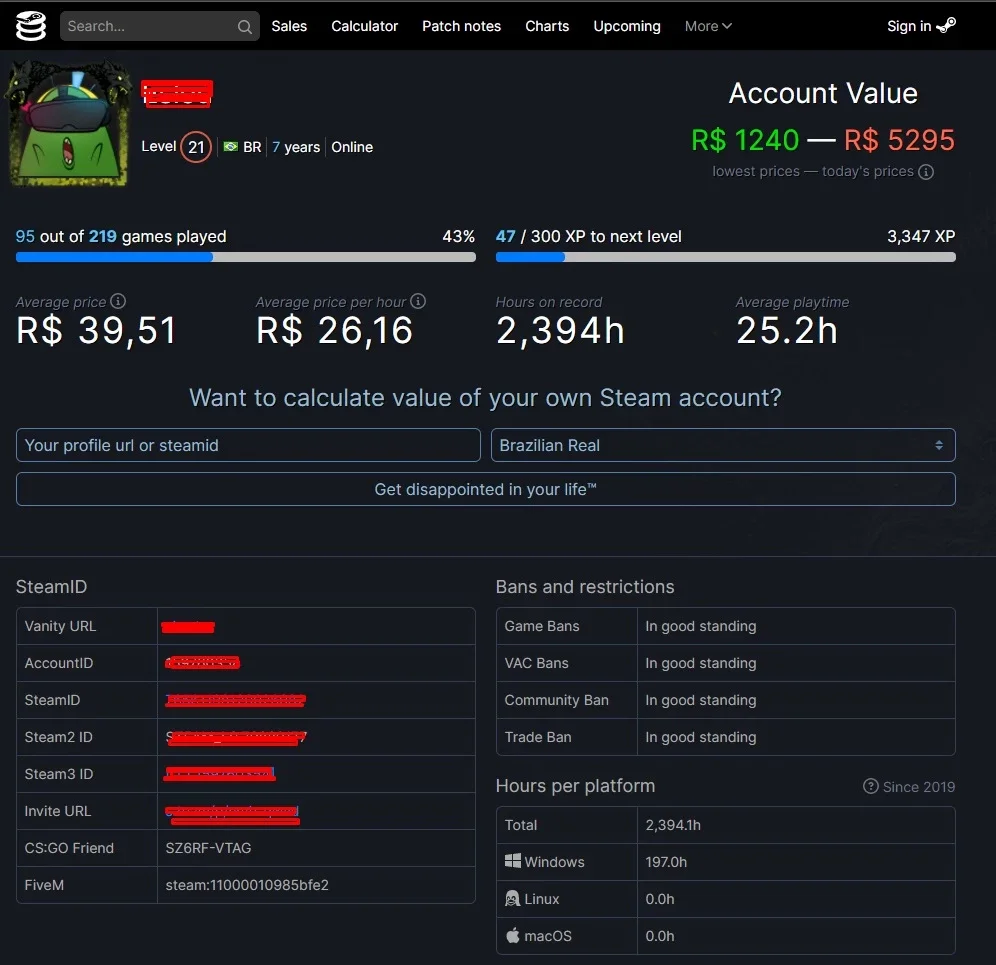The height and width of the screenshot is (965, 996).
Task: Click the question mark icon by Since 2019
Action: point(870,786)
